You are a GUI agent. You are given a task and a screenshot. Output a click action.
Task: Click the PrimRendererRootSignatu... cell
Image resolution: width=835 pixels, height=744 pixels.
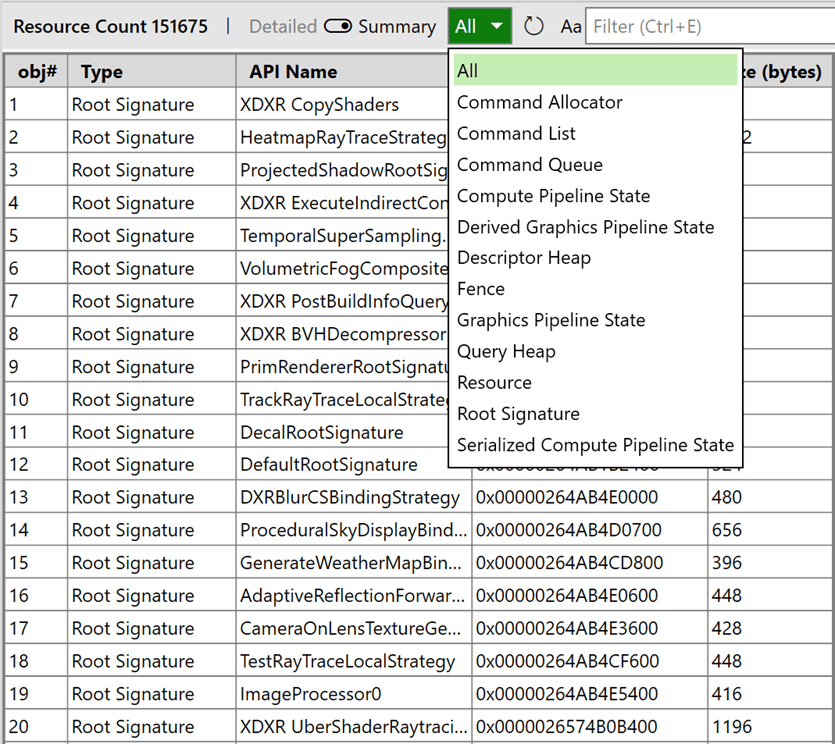tap(343, 366)
